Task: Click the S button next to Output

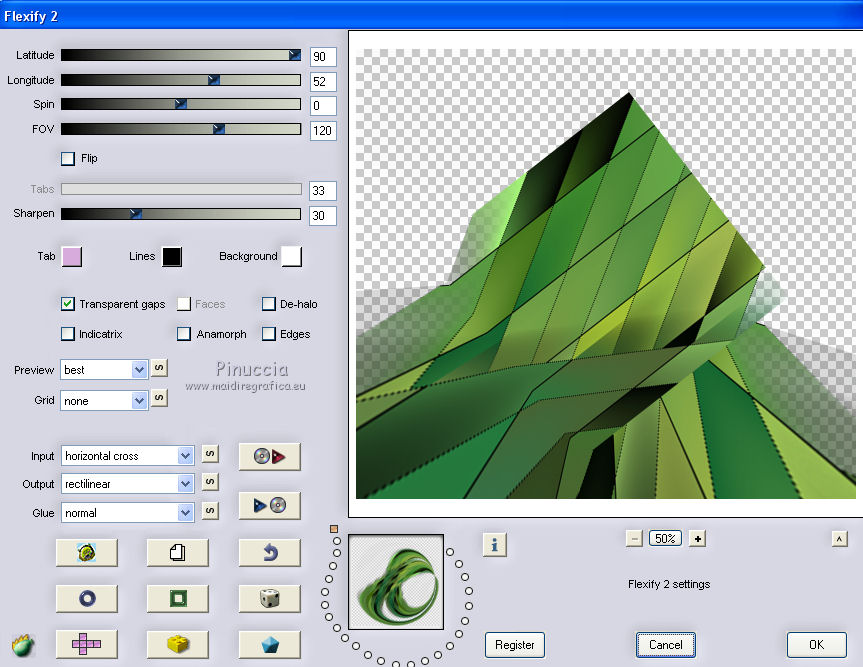Action: (210, 482)
